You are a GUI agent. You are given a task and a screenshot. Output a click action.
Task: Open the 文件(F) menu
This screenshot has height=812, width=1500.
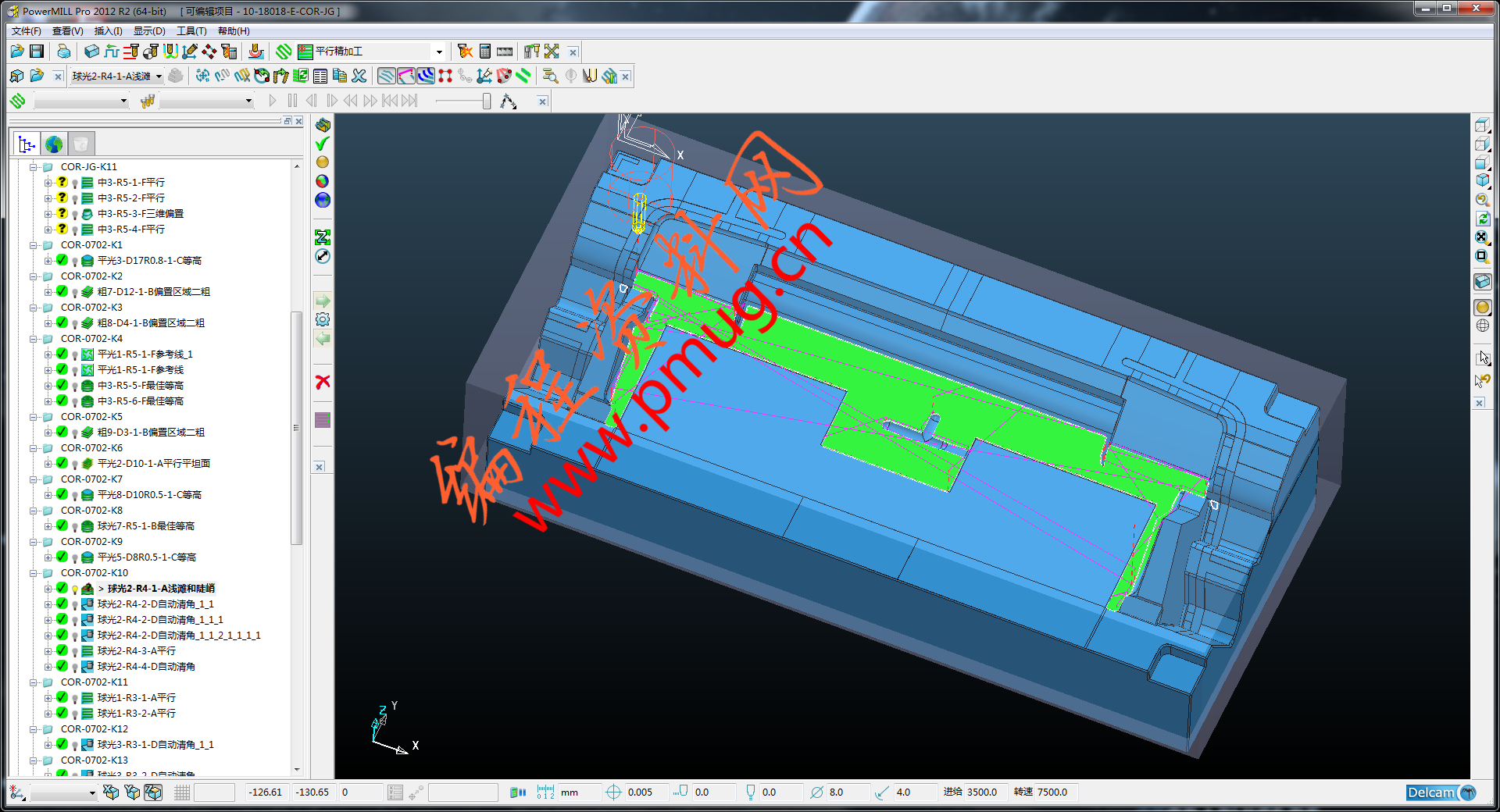(27, 31)
